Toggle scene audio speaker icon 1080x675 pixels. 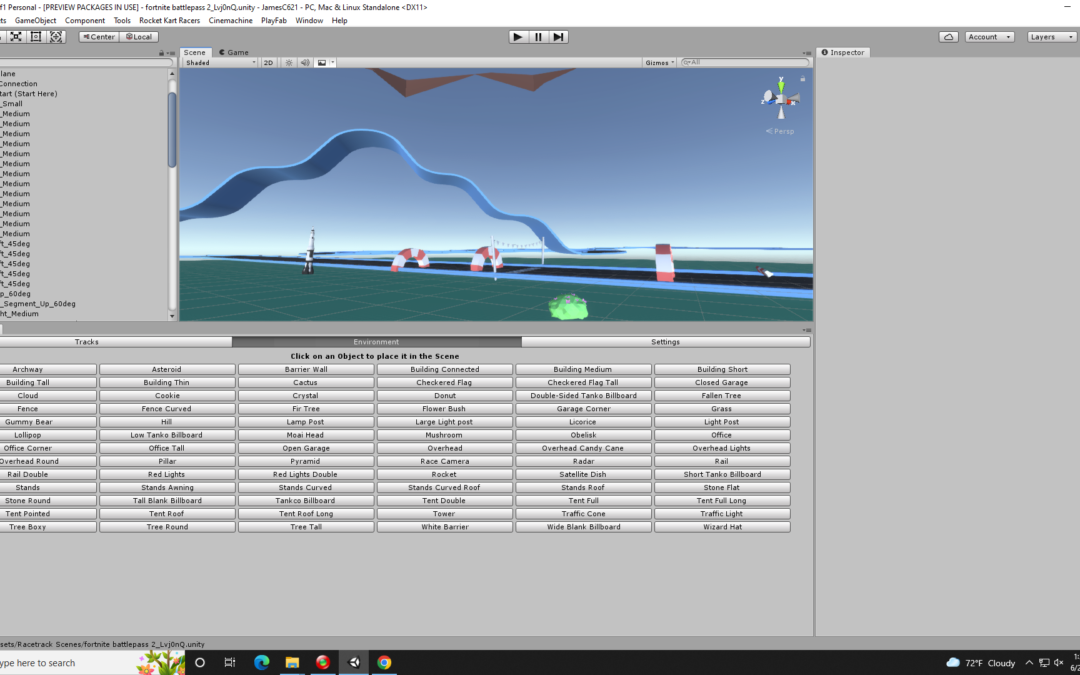pos(305,63)
